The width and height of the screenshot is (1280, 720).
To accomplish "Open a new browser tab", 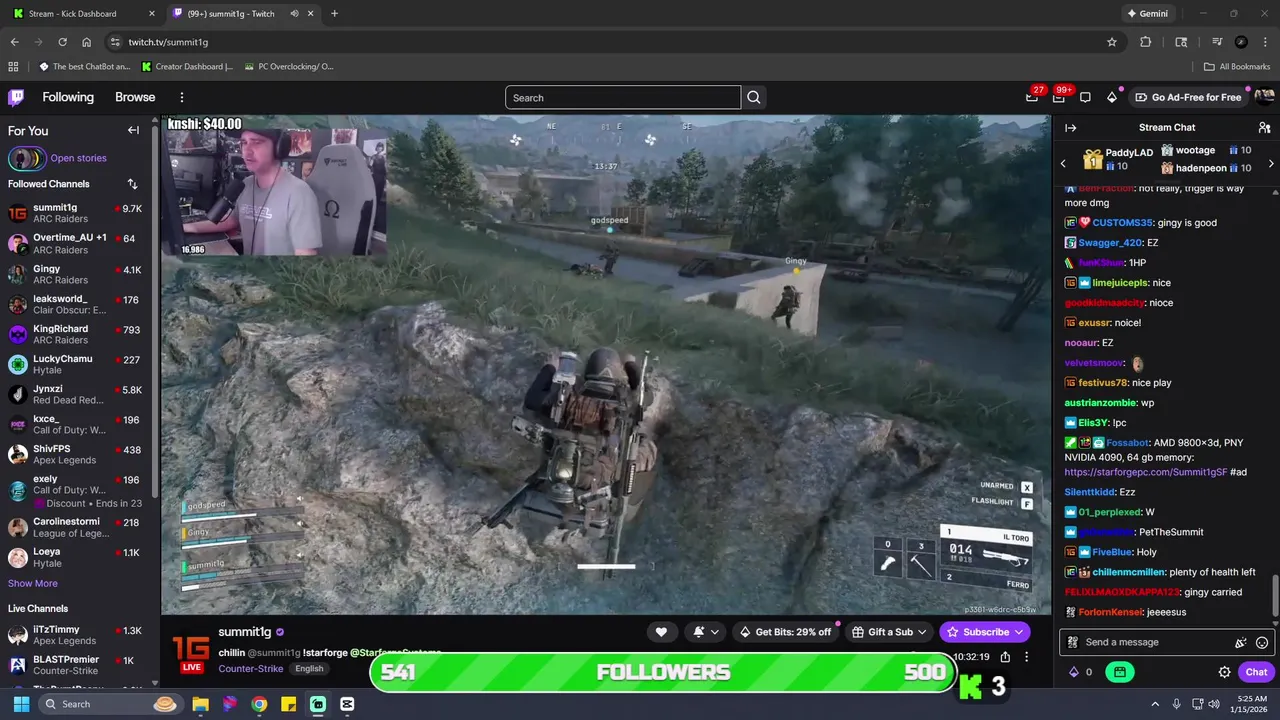I will pyautogui.click(x=334, y=14).
